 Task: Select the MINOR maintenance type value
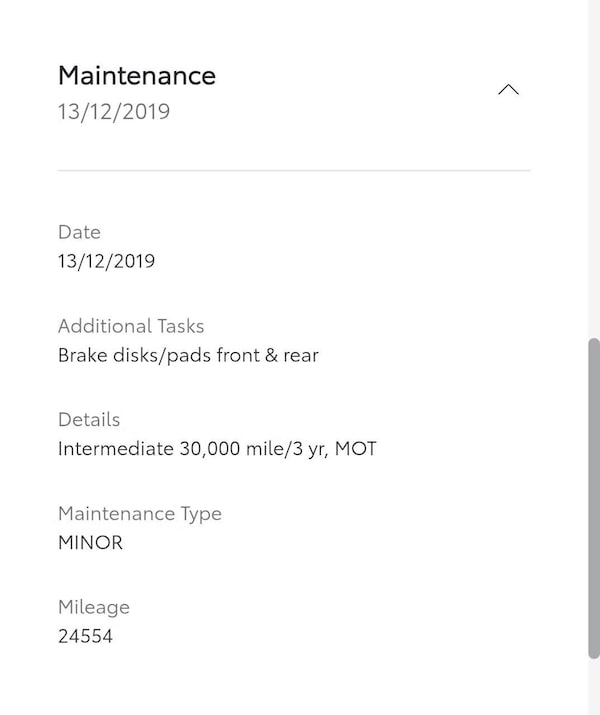click(90, 543)
